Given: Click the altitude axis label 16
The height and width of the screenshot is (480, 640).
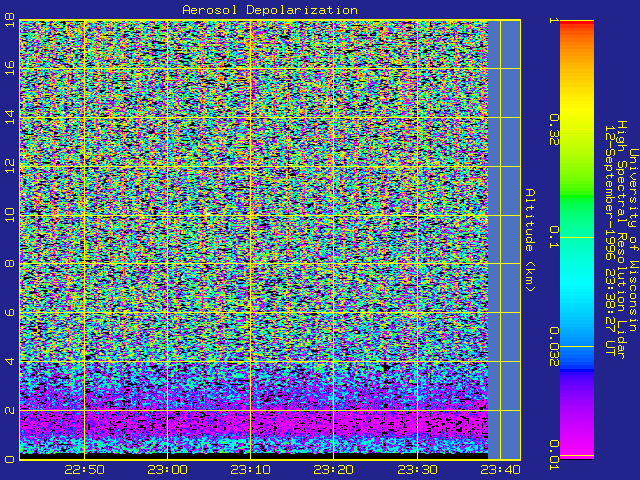Looking at the screenshot, I should (9, 68).
